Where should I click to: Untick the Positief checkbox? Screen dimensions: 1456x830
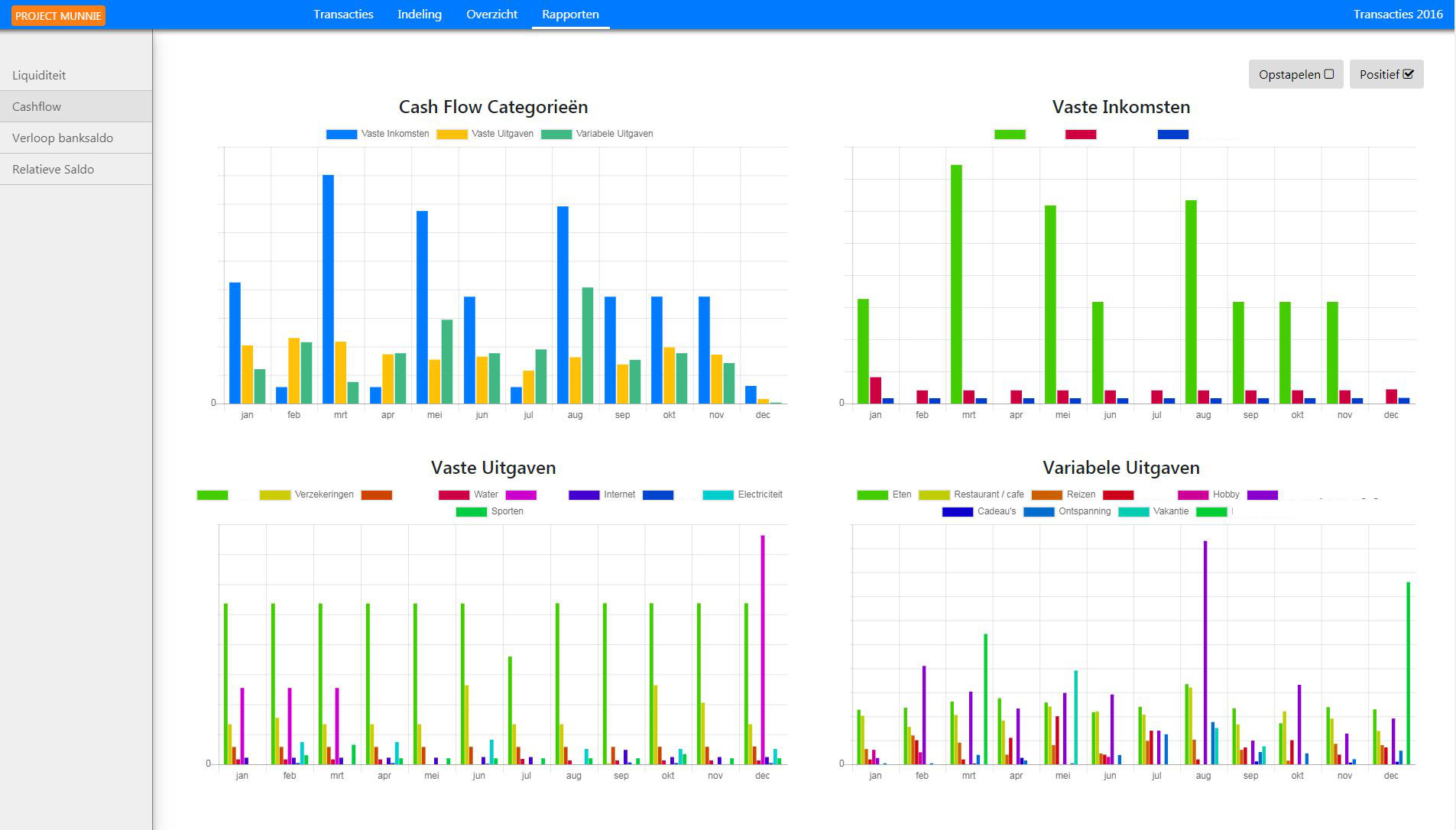point(1386,74)
